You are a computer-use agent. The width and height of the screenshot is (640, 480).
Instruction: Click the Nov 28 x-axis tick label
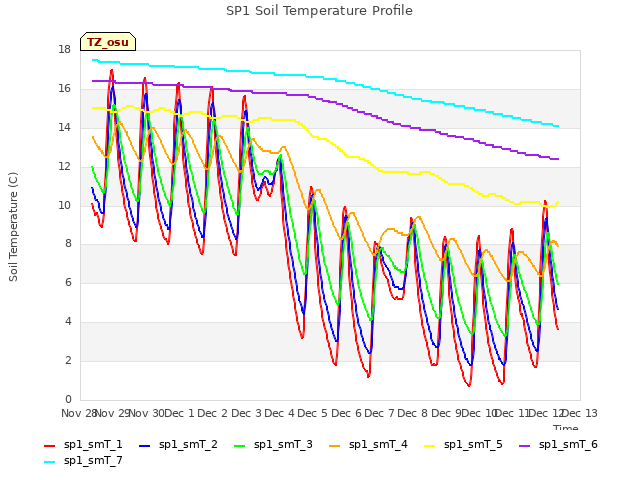click(x=79, y=413)
